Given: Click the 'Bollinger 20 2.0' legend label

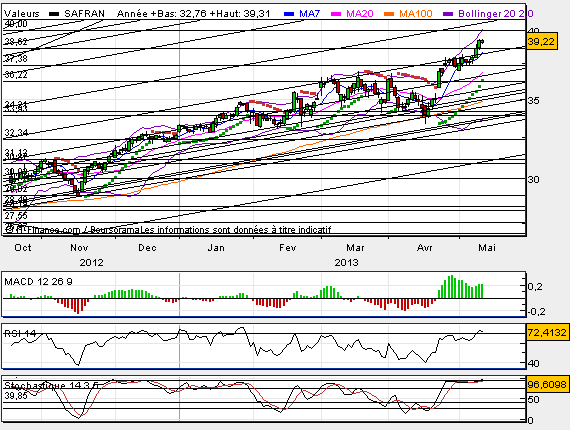Looking at the screenshot, I should tap(496, 14).
